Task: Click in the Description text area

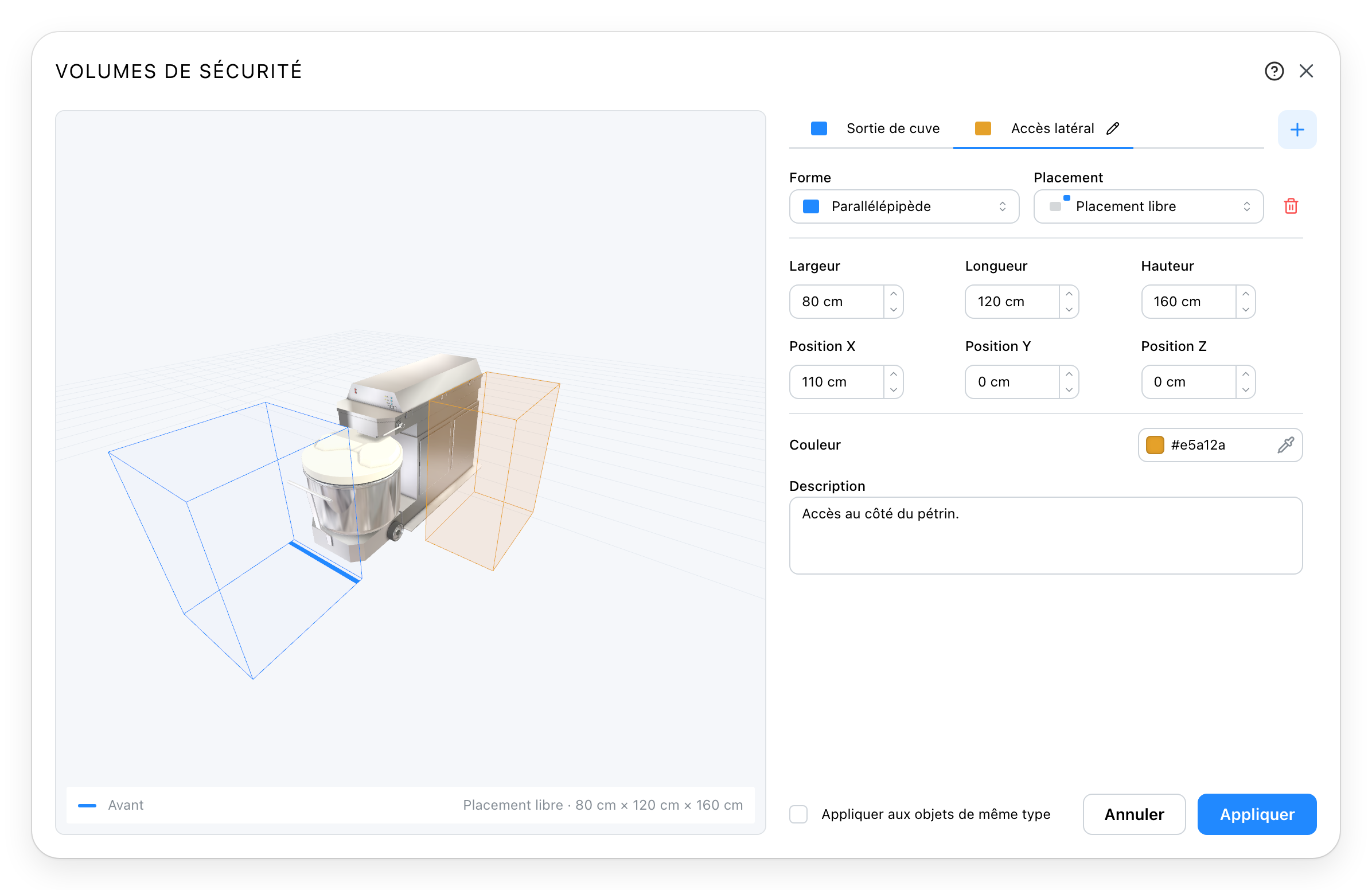Action: [1046, 535]
